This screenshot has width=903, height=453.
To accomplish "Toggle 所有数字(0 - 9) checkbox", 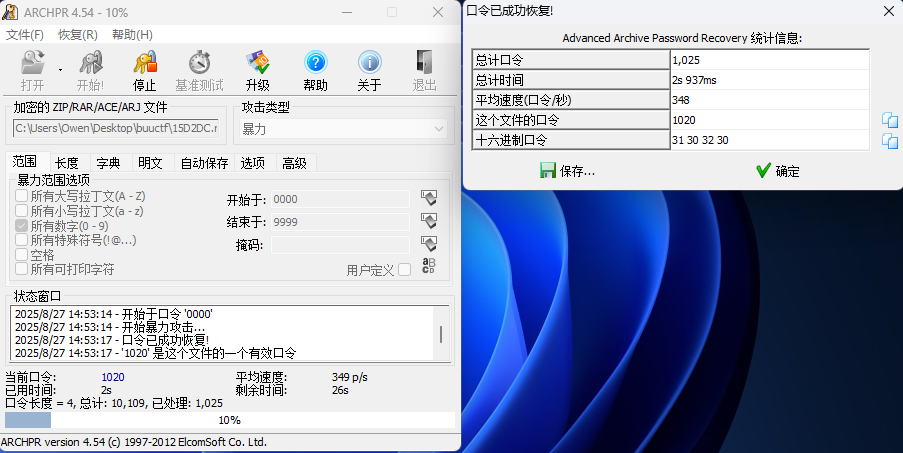I will pos(21,226).
